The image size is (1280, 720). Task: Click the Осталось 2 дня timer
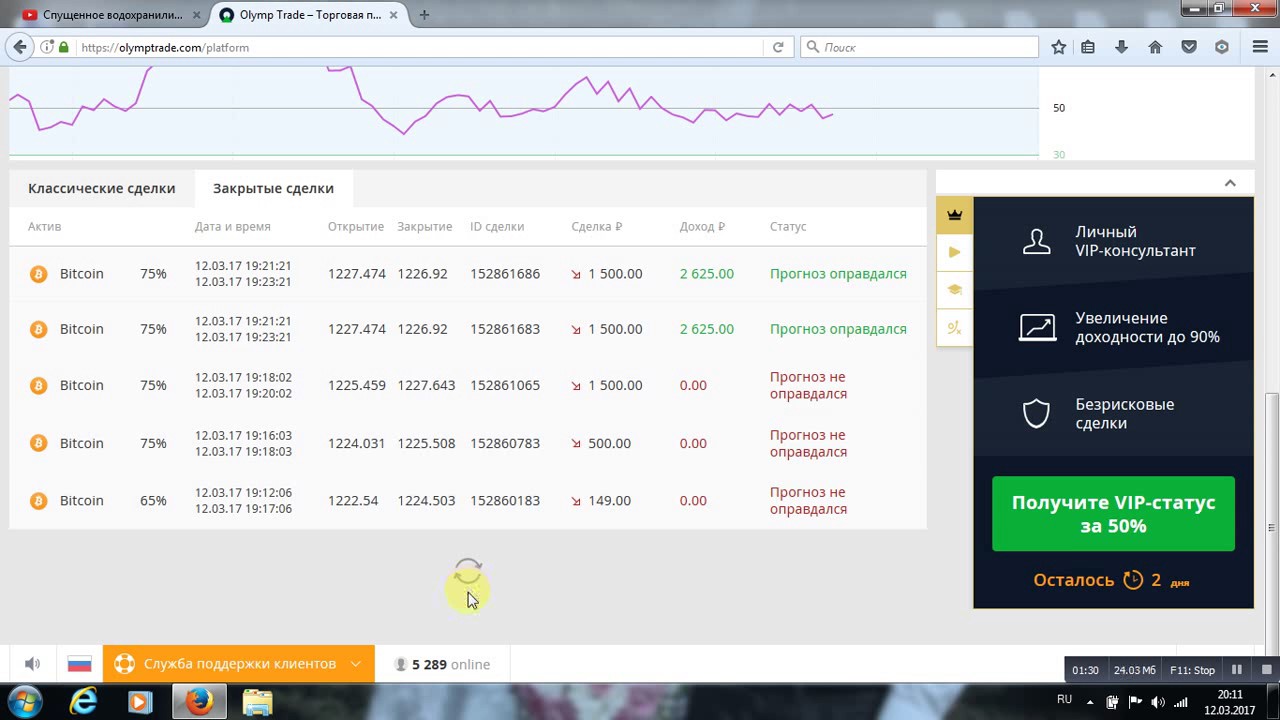[1111, 580]
